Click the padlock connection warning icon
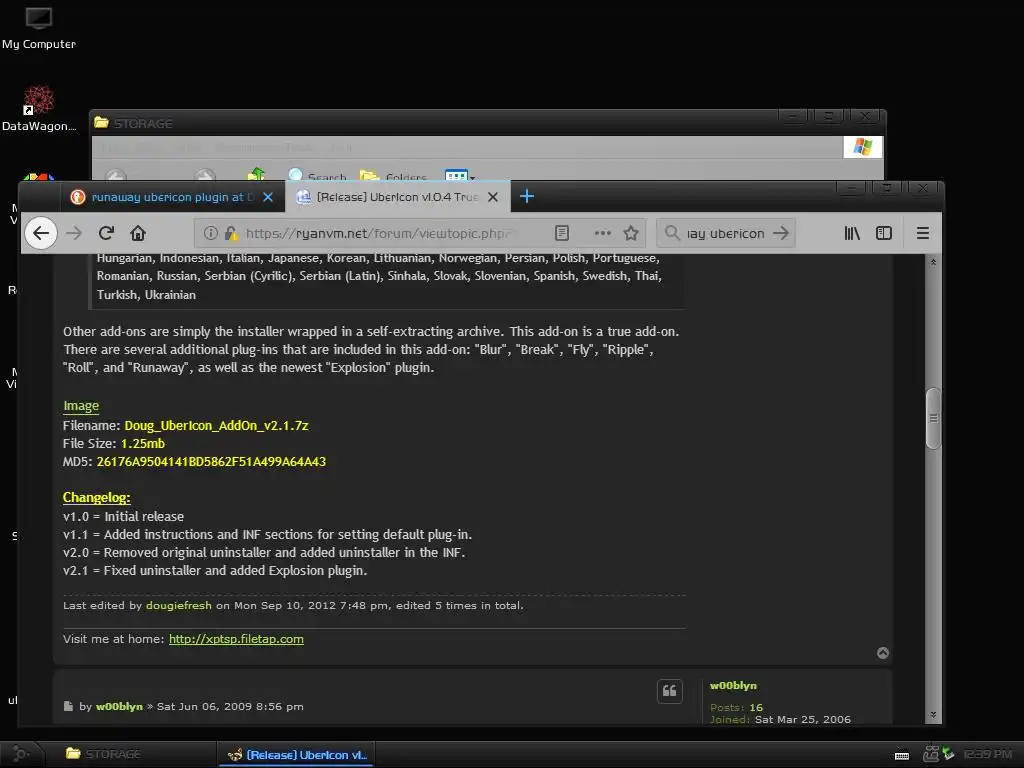This screenshot has height=768, width=1024. (230, 233)
